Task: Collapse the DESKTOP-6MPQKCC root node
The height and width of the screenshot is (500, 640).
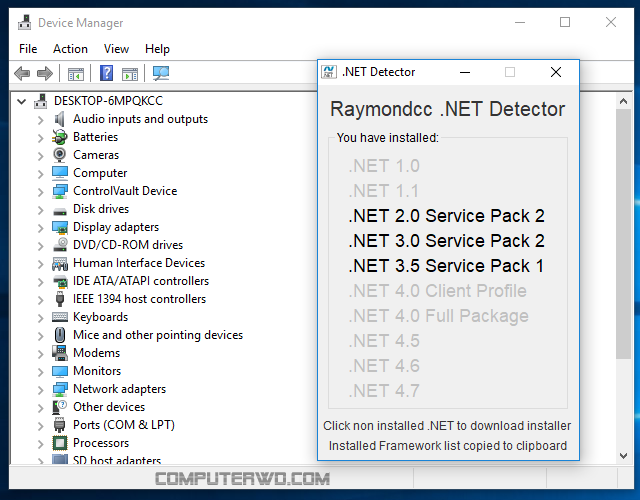Action: point(22,101)
